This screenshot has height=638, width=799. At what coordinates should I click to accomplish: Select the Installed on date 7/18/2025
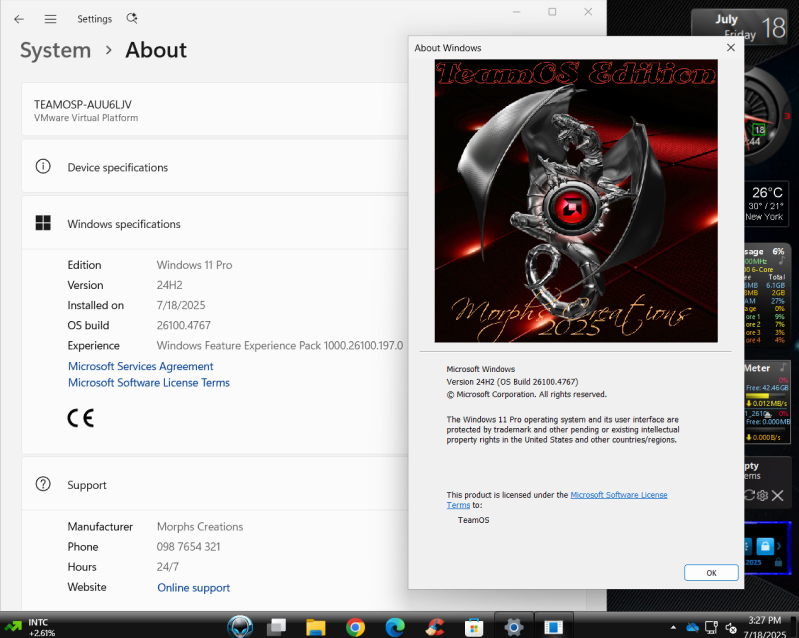point(181,305)
